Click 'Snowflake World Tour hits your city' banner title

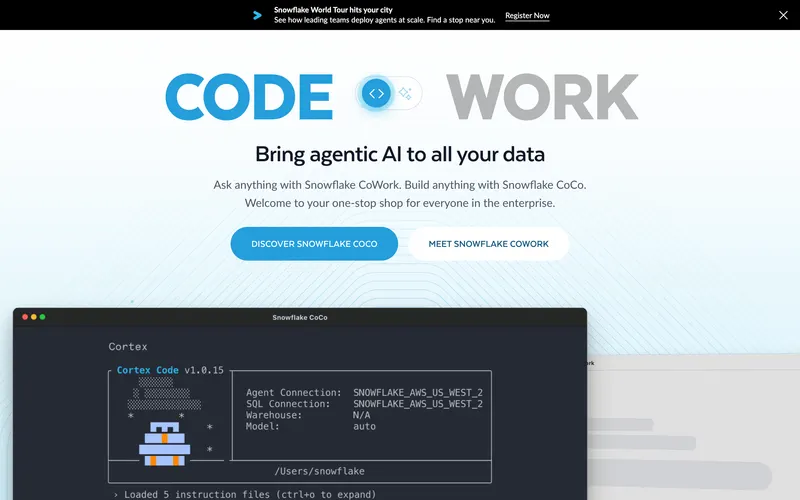pyautogui.click(x=333, y=10)
